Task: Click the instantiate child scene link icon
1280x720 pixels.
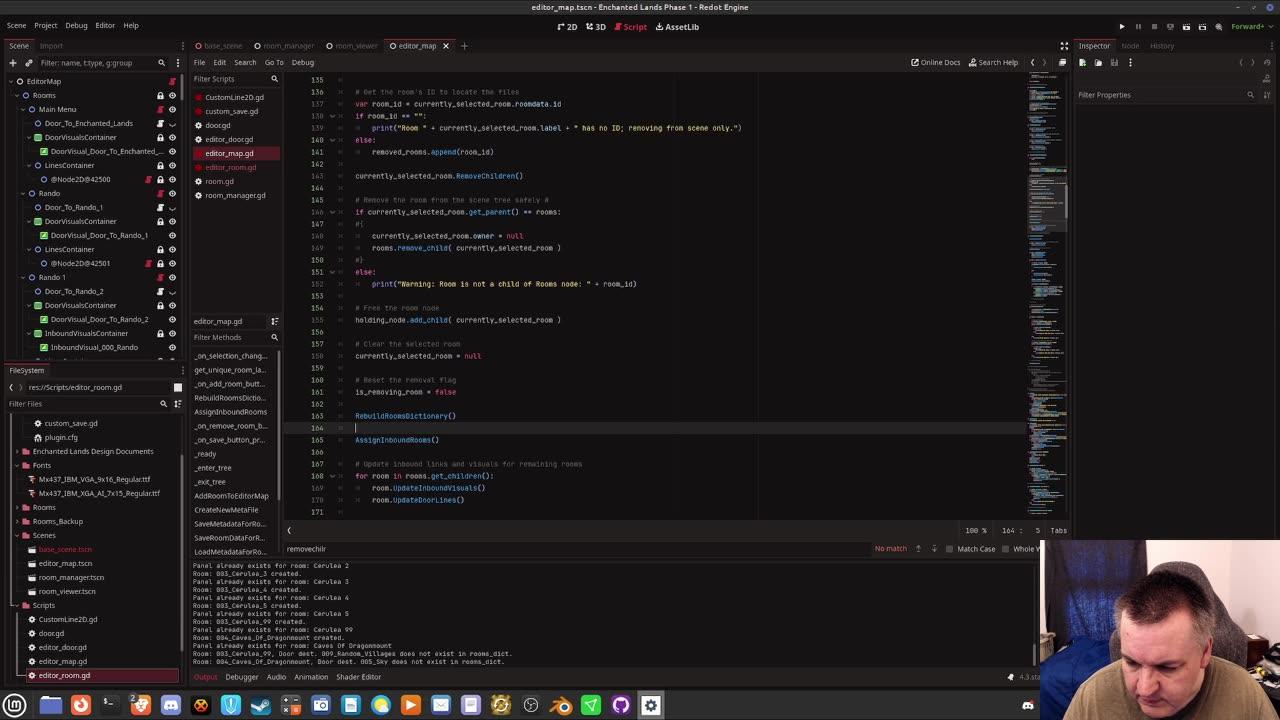Action: click(x=28, y=62)
